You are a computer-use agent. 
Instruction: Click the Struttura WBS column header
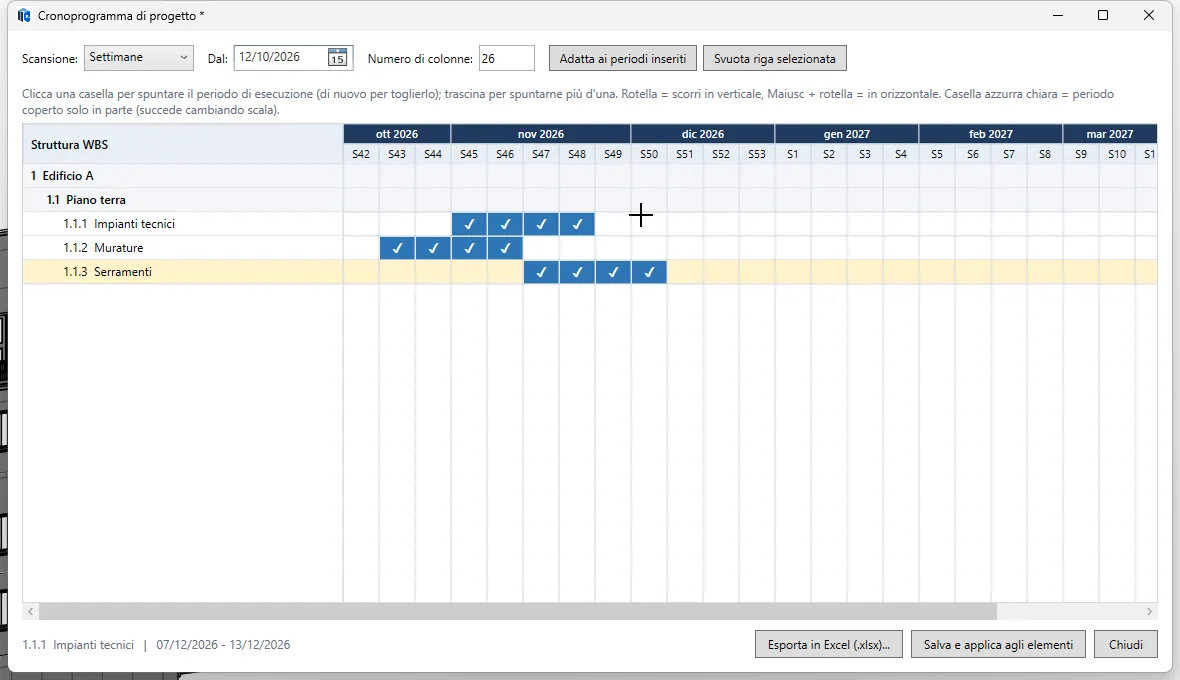pos(183,144)
